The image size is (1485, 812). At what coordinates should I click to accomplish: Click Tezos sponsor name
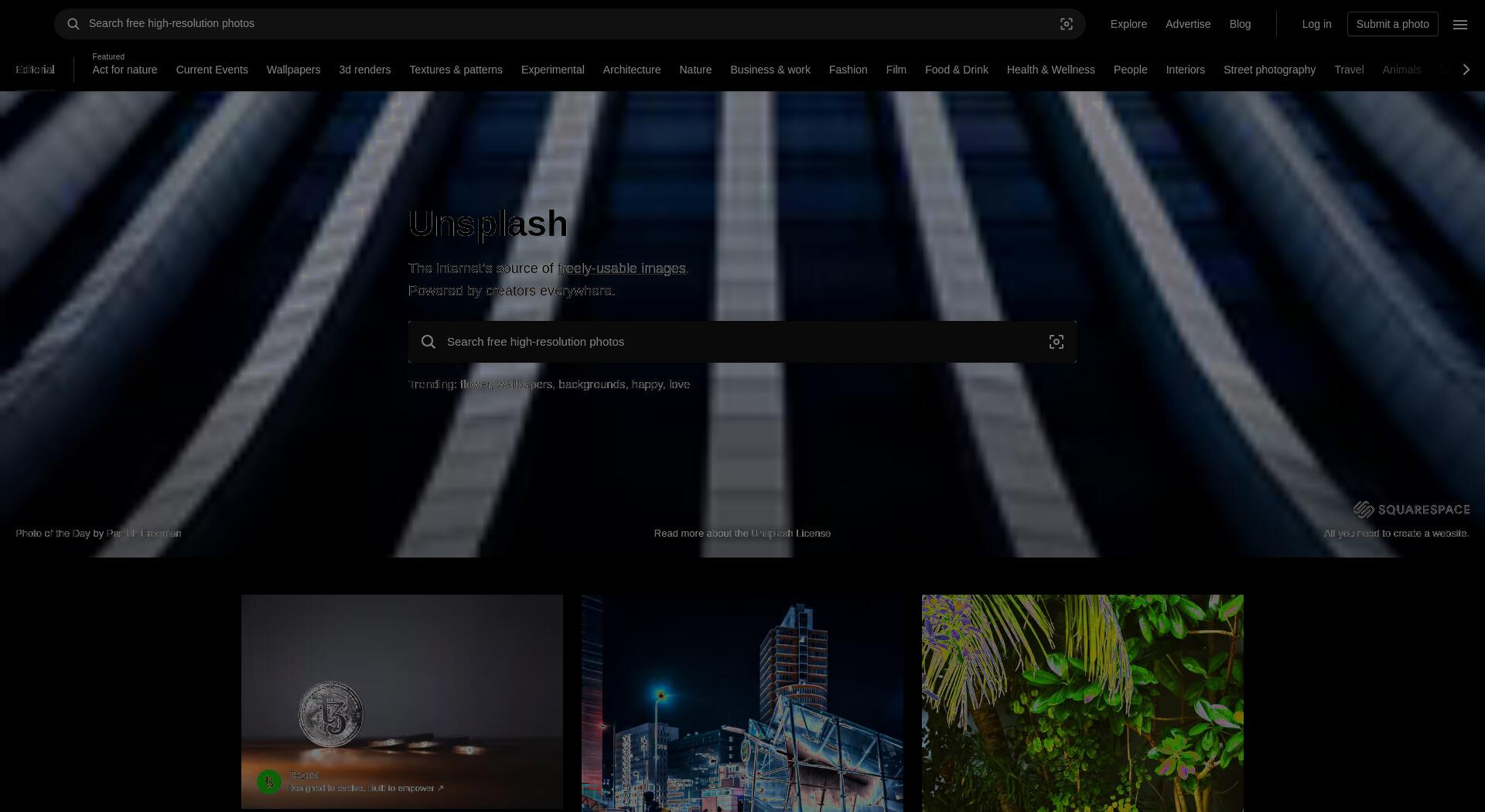[303, 775]
